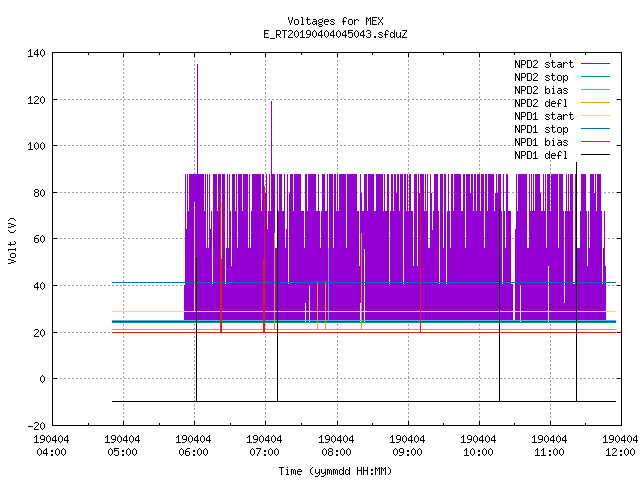Click the 'NPD1 start' legend label
640x480 pixels.
pos(544,116)
